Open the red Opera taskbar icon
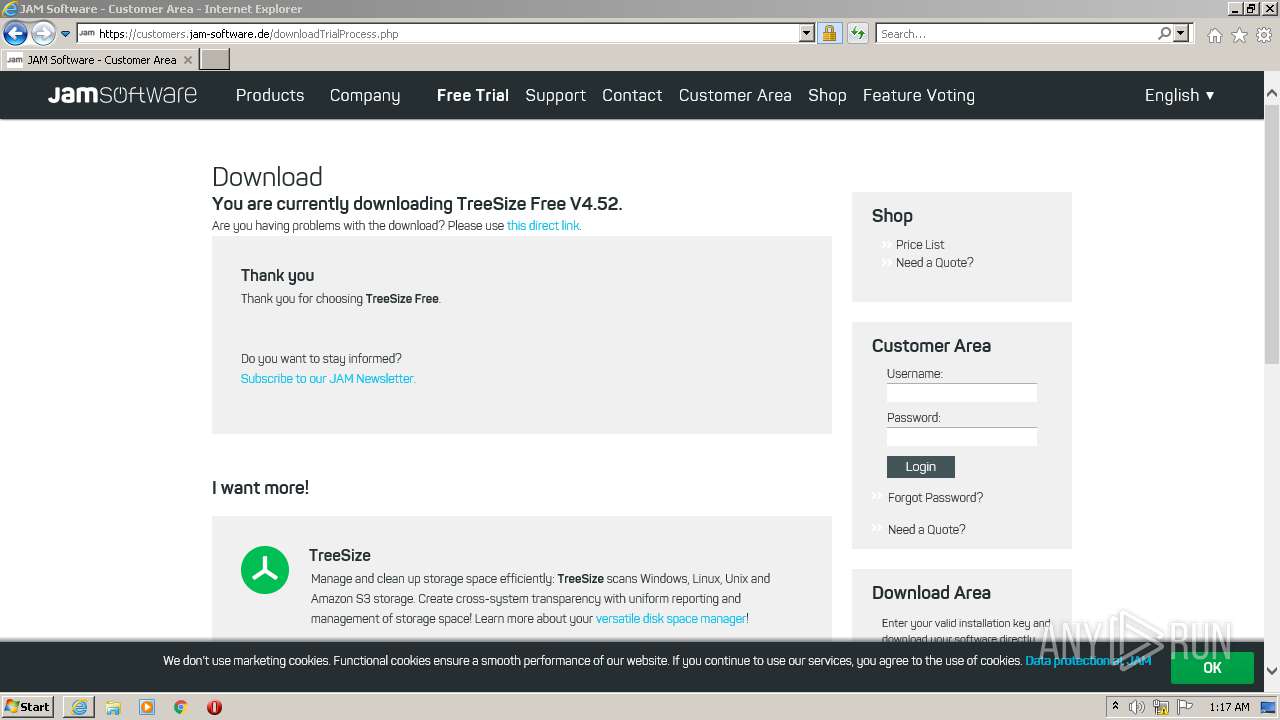1280x720 pixels. coord(214,707)
